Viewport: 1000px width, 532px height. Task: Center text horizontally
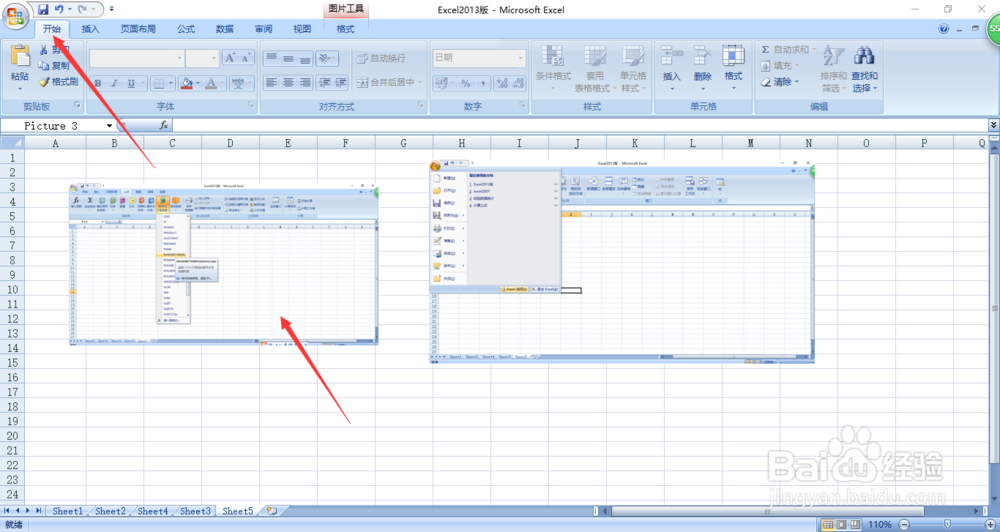(x=288, y=82)
